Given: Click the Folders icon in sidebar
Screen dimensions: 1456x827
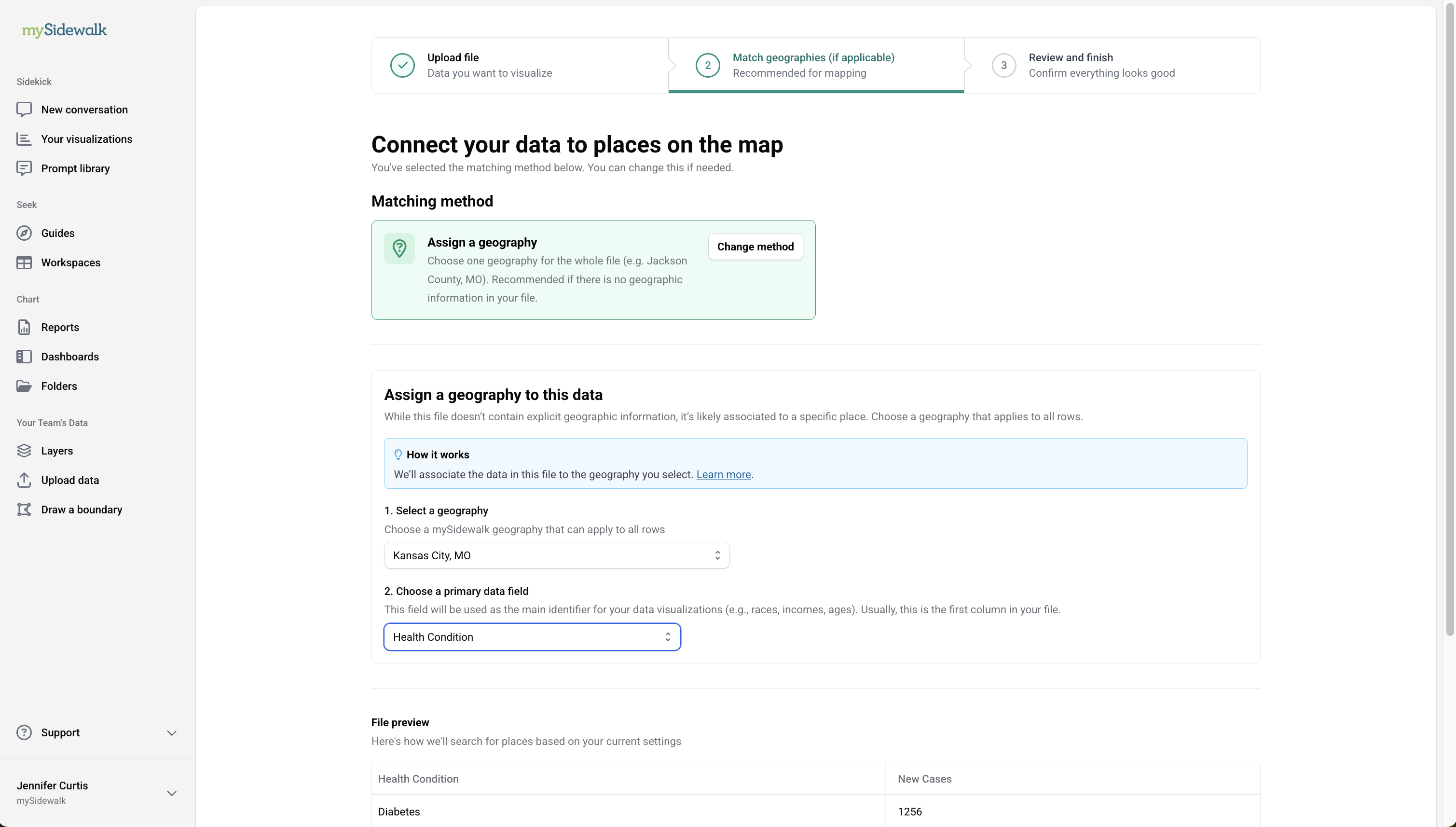Looking at the screenshot, I should tap(24, 386).
